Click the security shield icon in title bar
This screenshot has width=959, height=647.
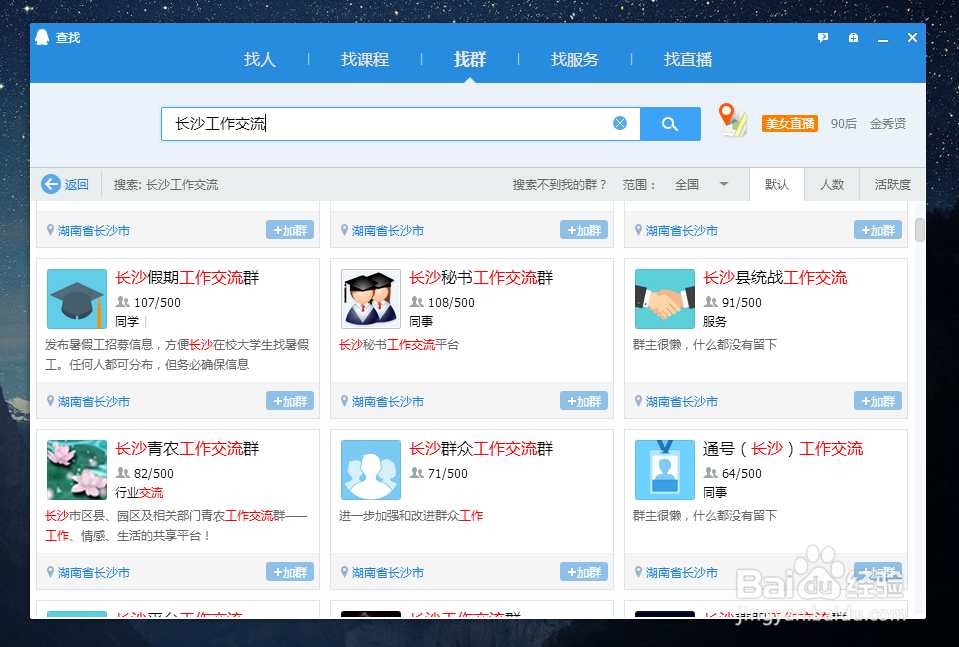(853, 37)
